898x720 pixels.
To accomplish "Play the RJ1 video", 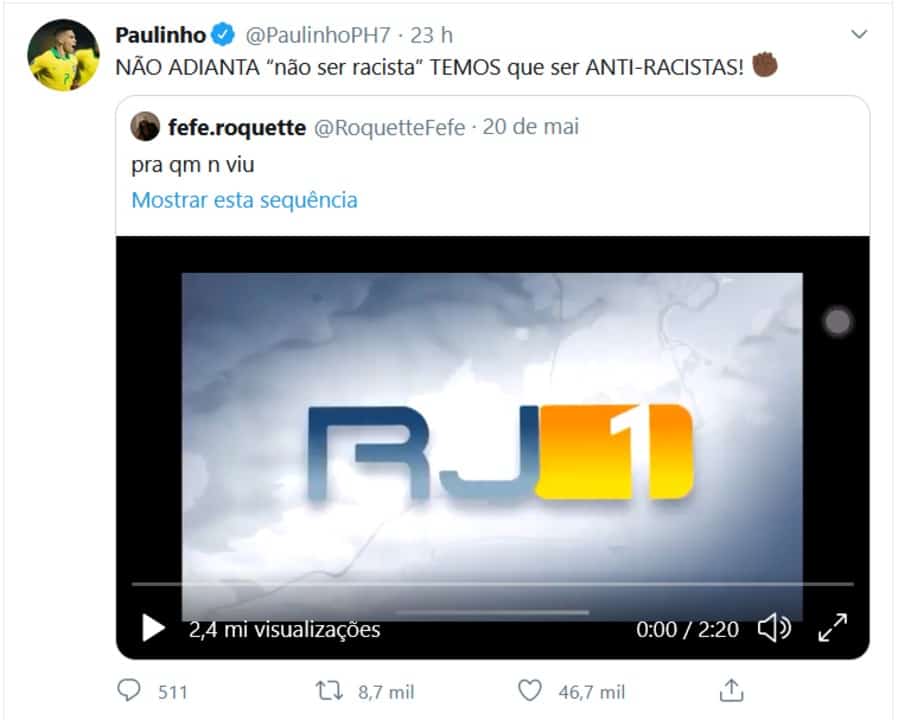I will 153,628.
